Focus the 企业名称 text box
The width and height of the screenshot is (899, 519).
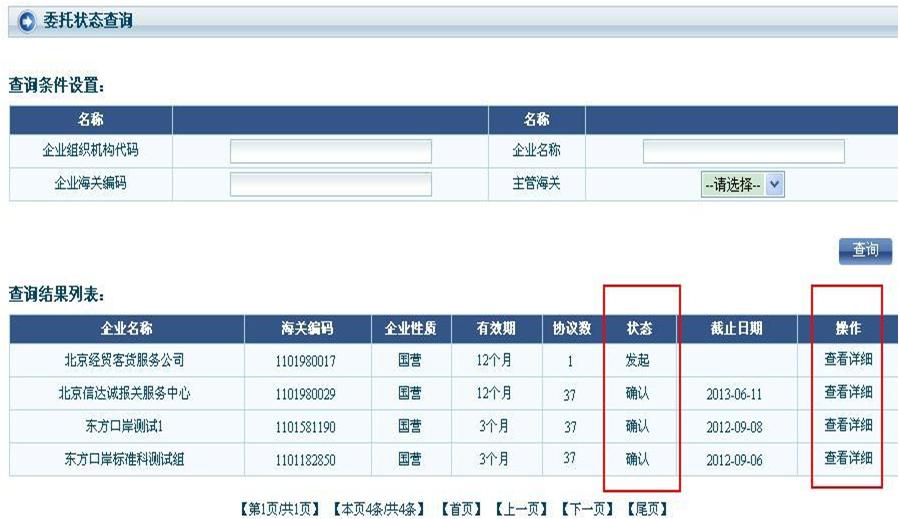point(743,151)
